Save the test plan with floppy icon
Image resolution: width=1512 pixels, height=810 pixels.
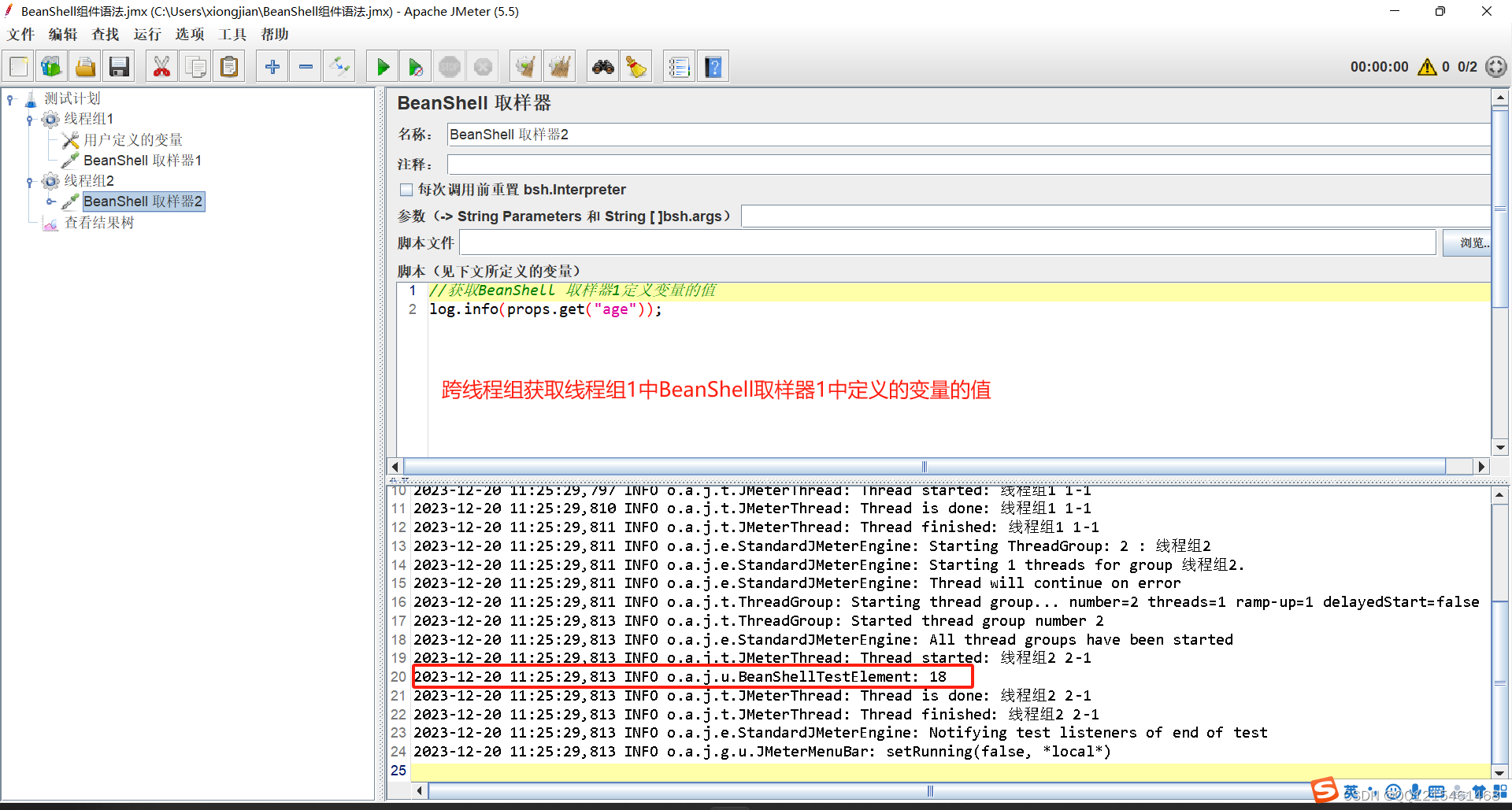tap(119, 67)
